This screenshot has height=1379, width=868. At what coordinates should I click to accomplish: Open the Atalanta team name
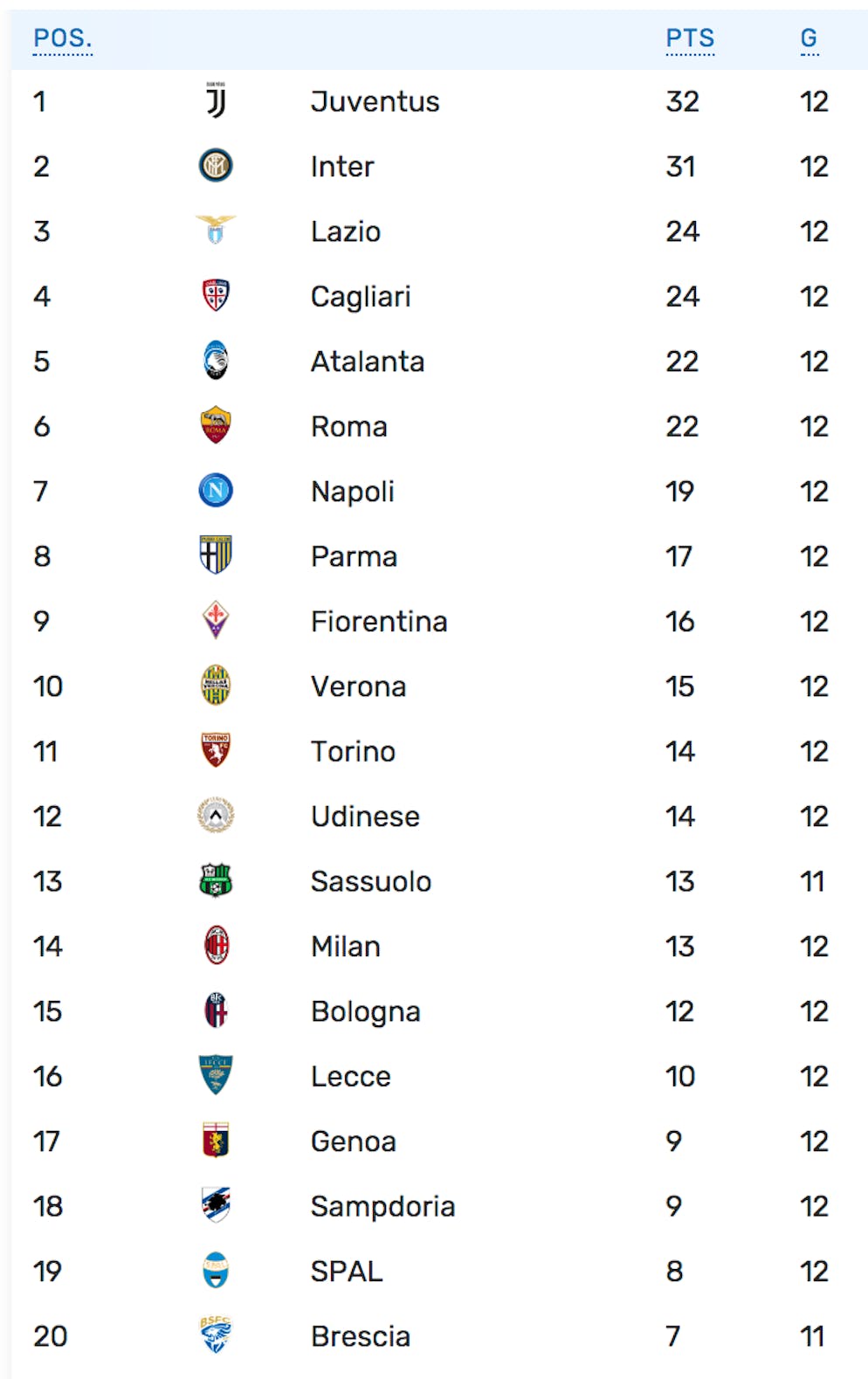[x=368, y=362]
